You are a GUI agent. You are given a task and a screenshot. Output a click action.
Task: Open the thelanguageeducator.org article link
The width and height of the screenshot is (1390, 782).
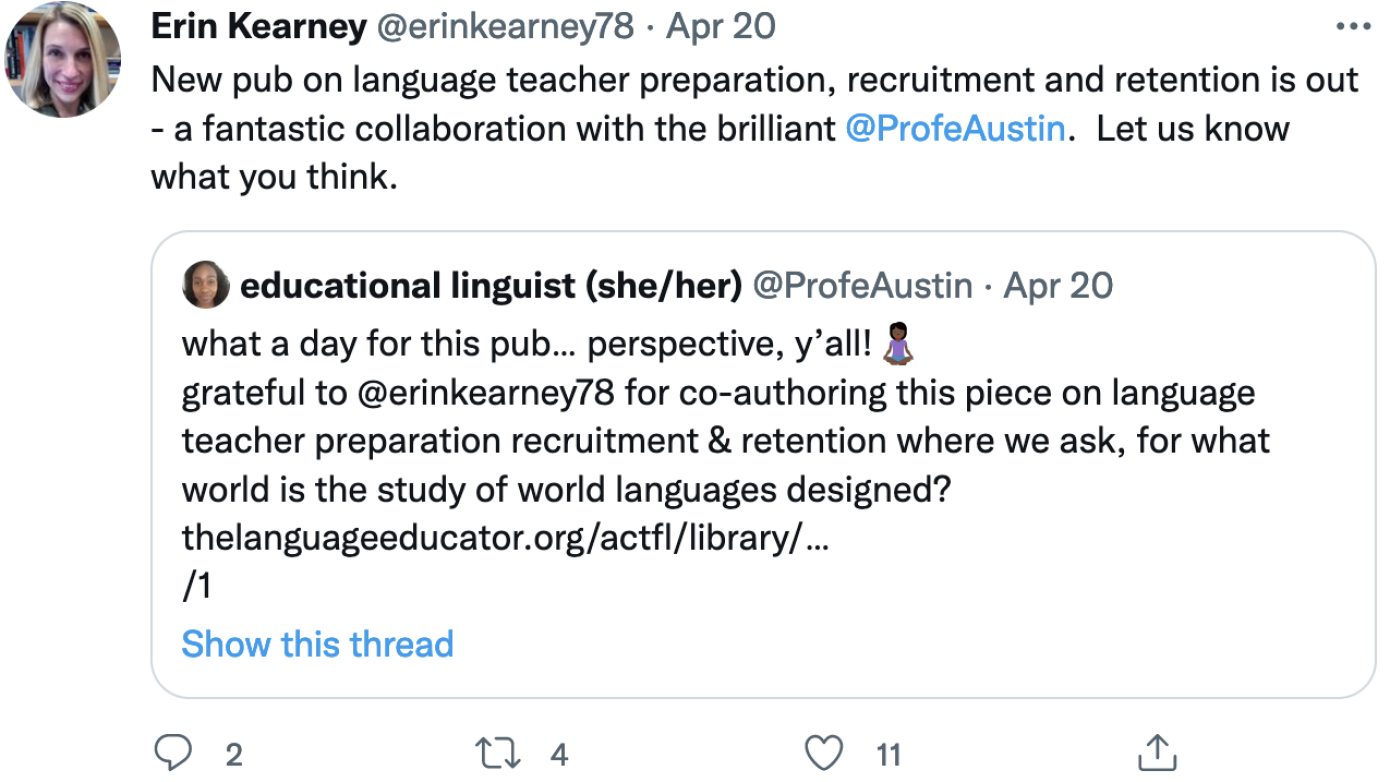coord(505,538)
